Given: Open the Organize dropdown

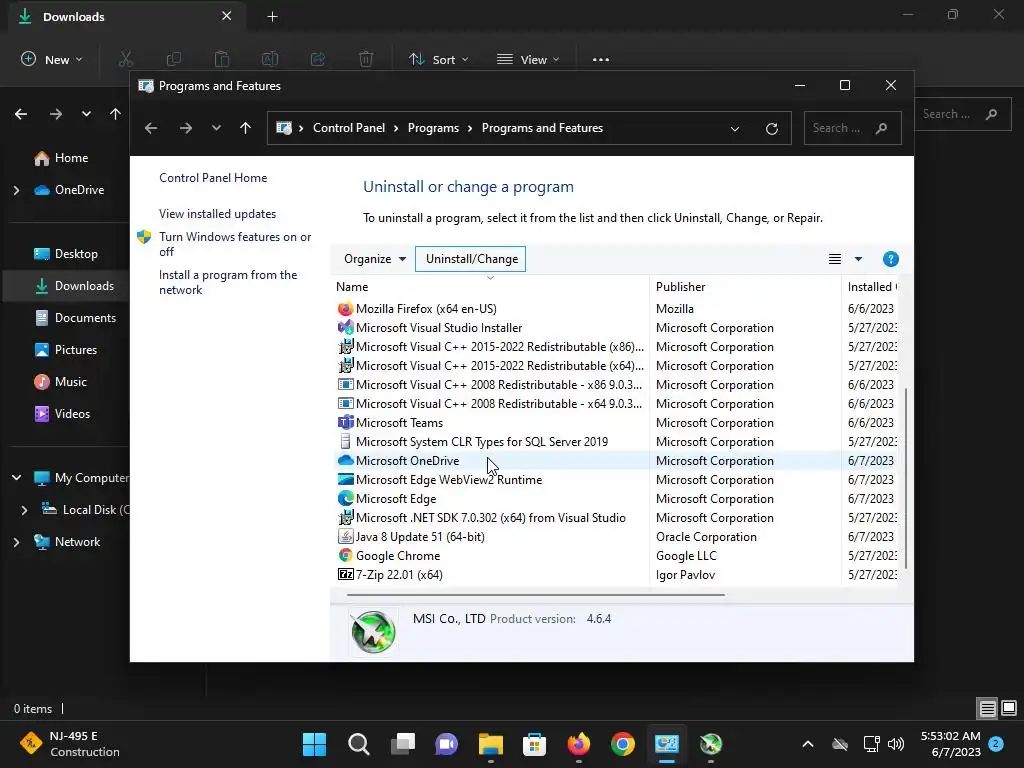Looking at the screenshot, I should click(x=375, y=259).
